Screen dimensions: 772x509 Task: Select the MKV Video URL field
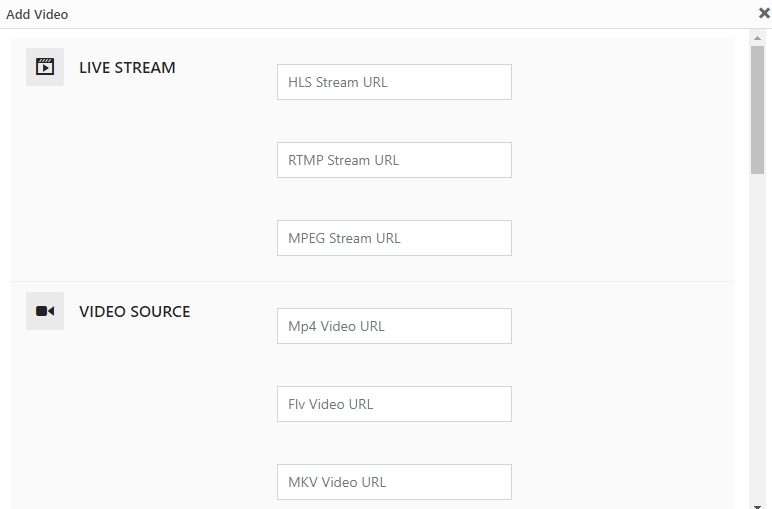click(394, 482)
